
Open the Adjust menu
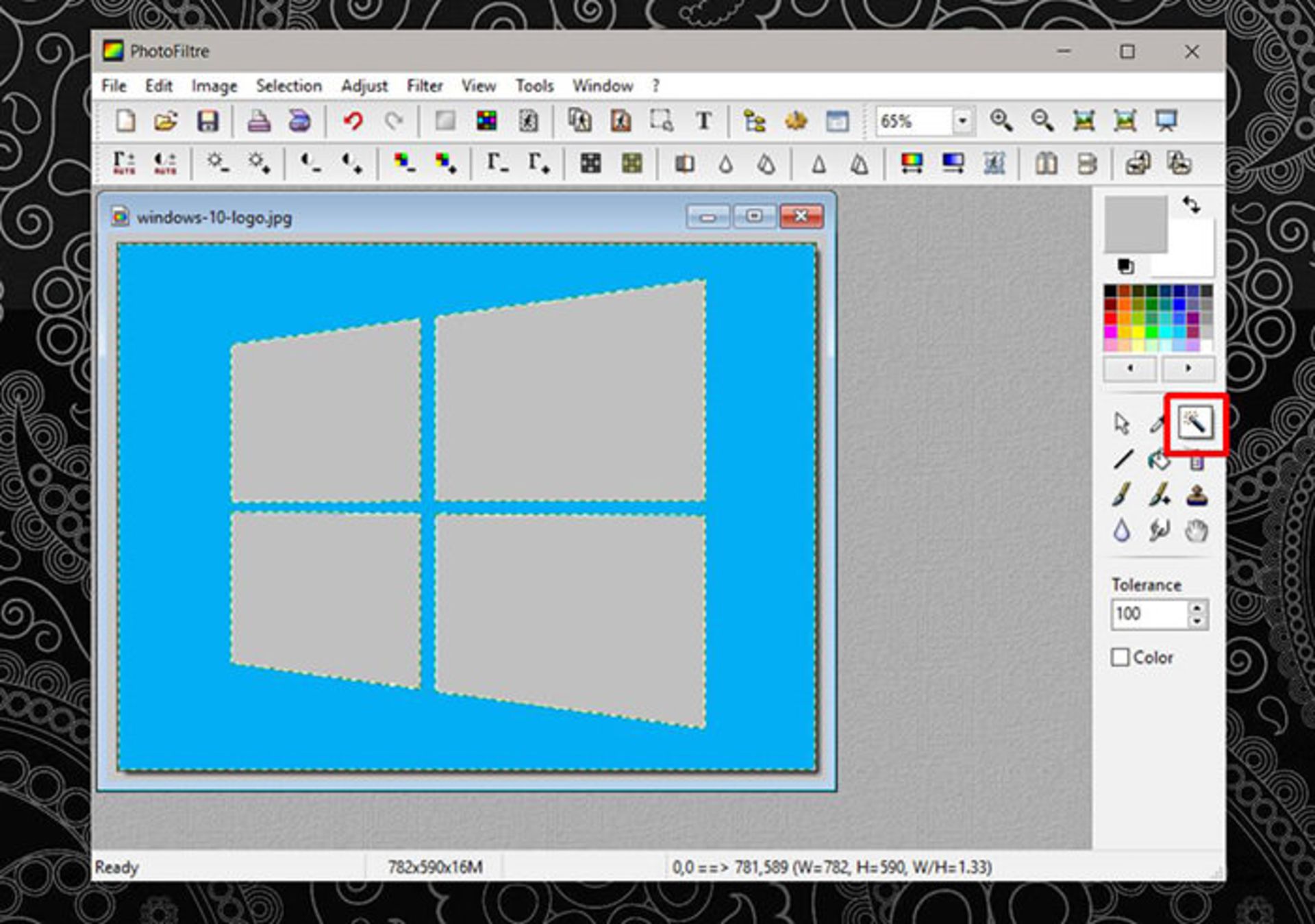pyautogui.click(x=364, y=86)
